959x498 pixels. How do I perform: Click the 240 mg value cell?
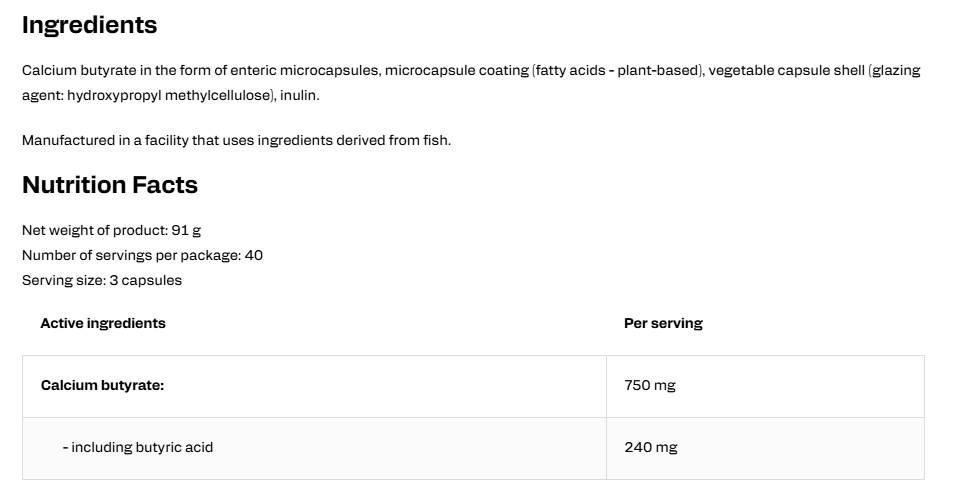pos(765,448)
